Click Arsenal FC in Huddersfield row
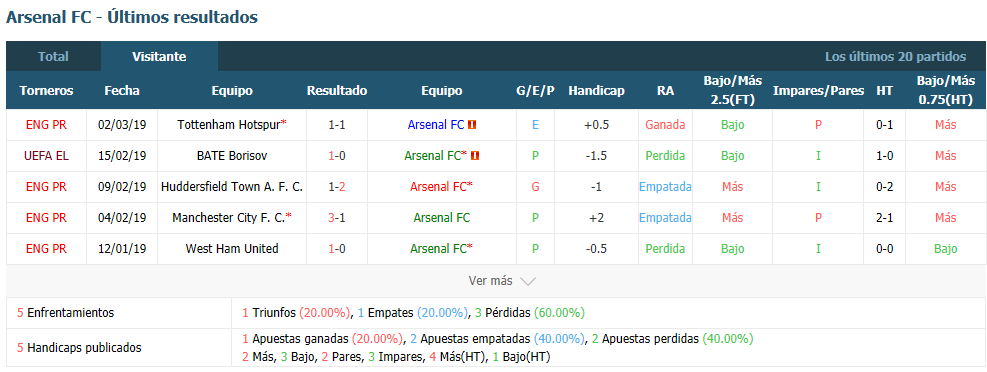The height and width of the screenshot is (372, 987). coord(441,186)
